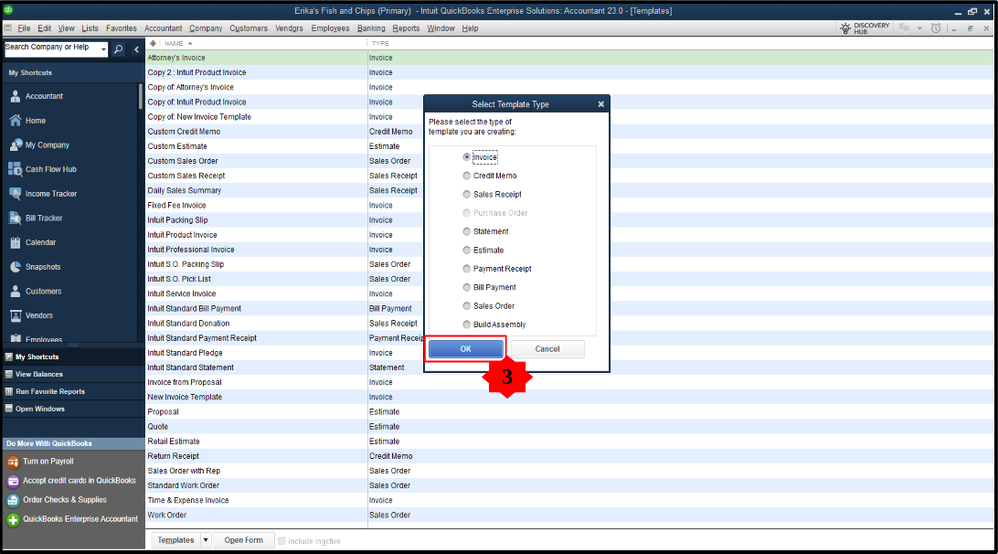Open the Customers shortcut icon
The height and width of the screenshot is (554, 998).
tap(15, 291)
